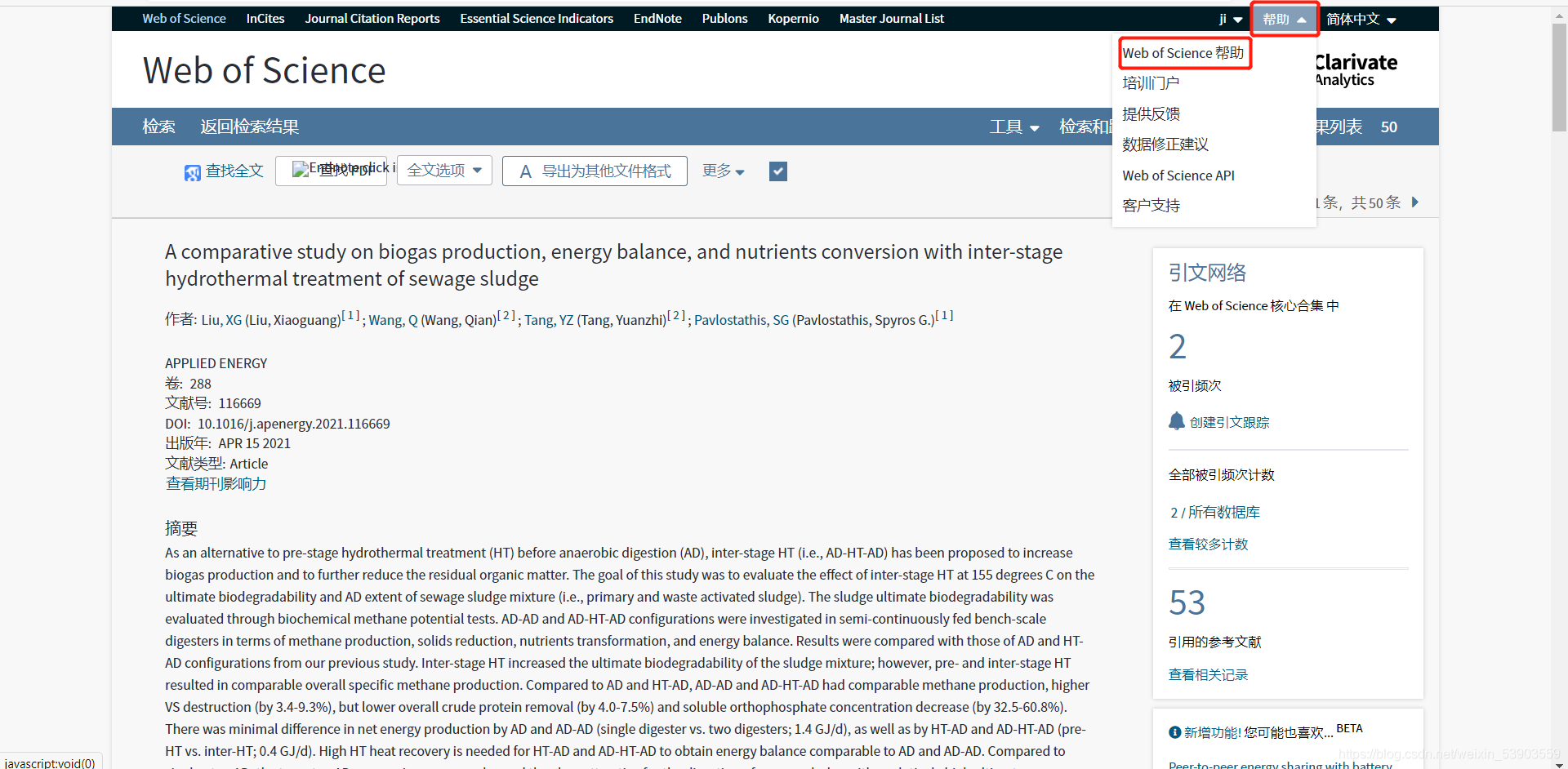Click 创建引文跟踪 link

(x=1229, y=422)
